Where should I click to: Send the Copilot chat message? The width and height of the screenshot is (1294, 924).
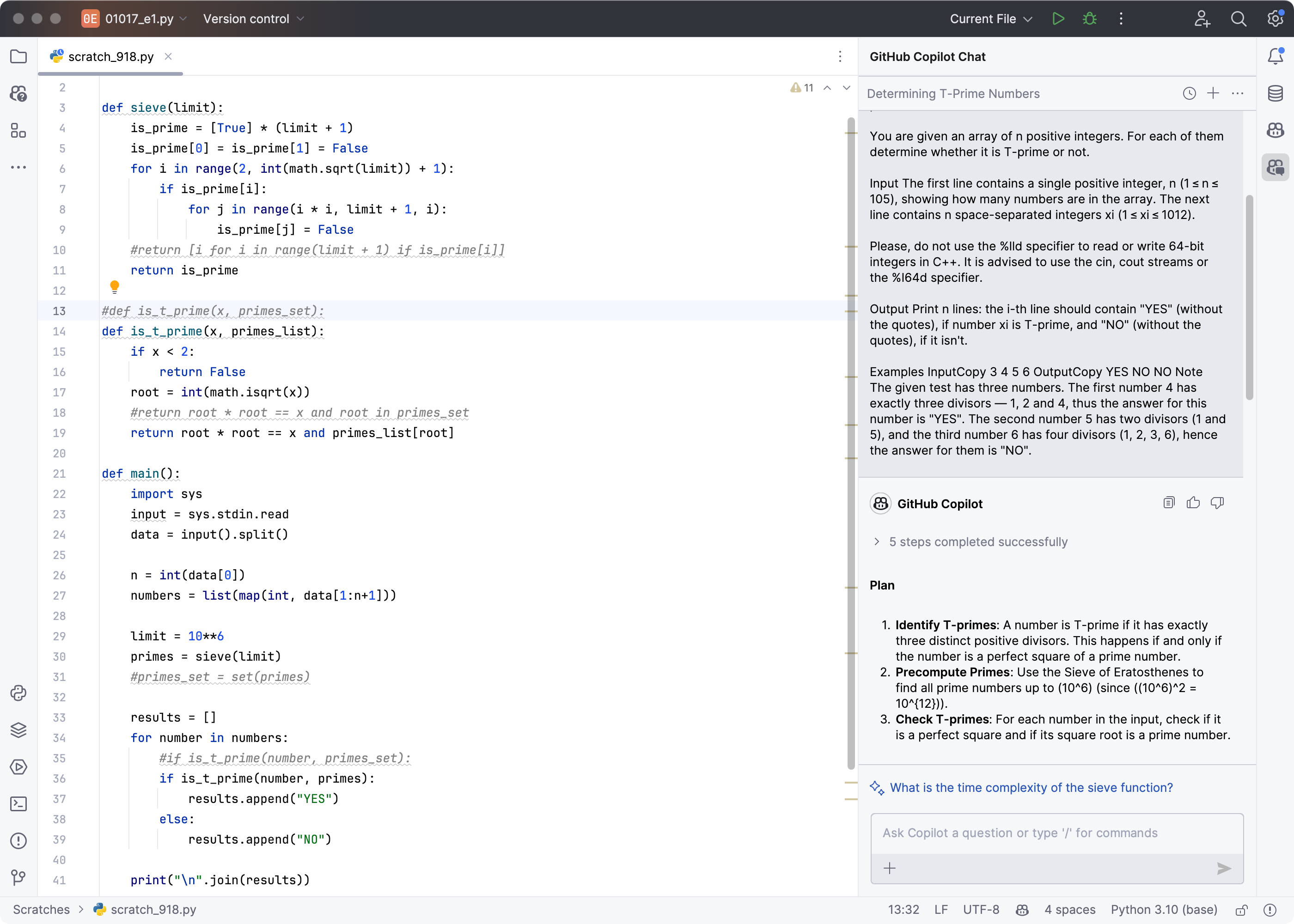(1224, 868)
